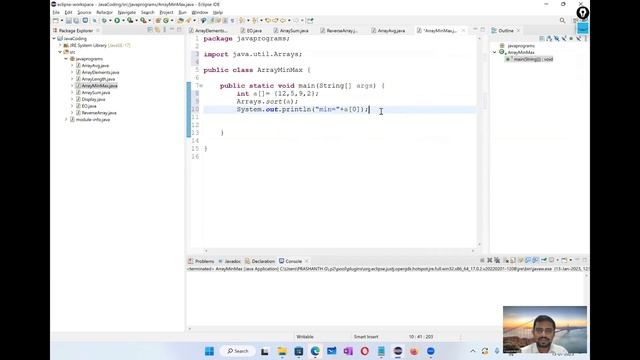The height and width of the screenshot is (360, 640).
Task: Click the Save All toolbar icon
Action: click(76, 20)
